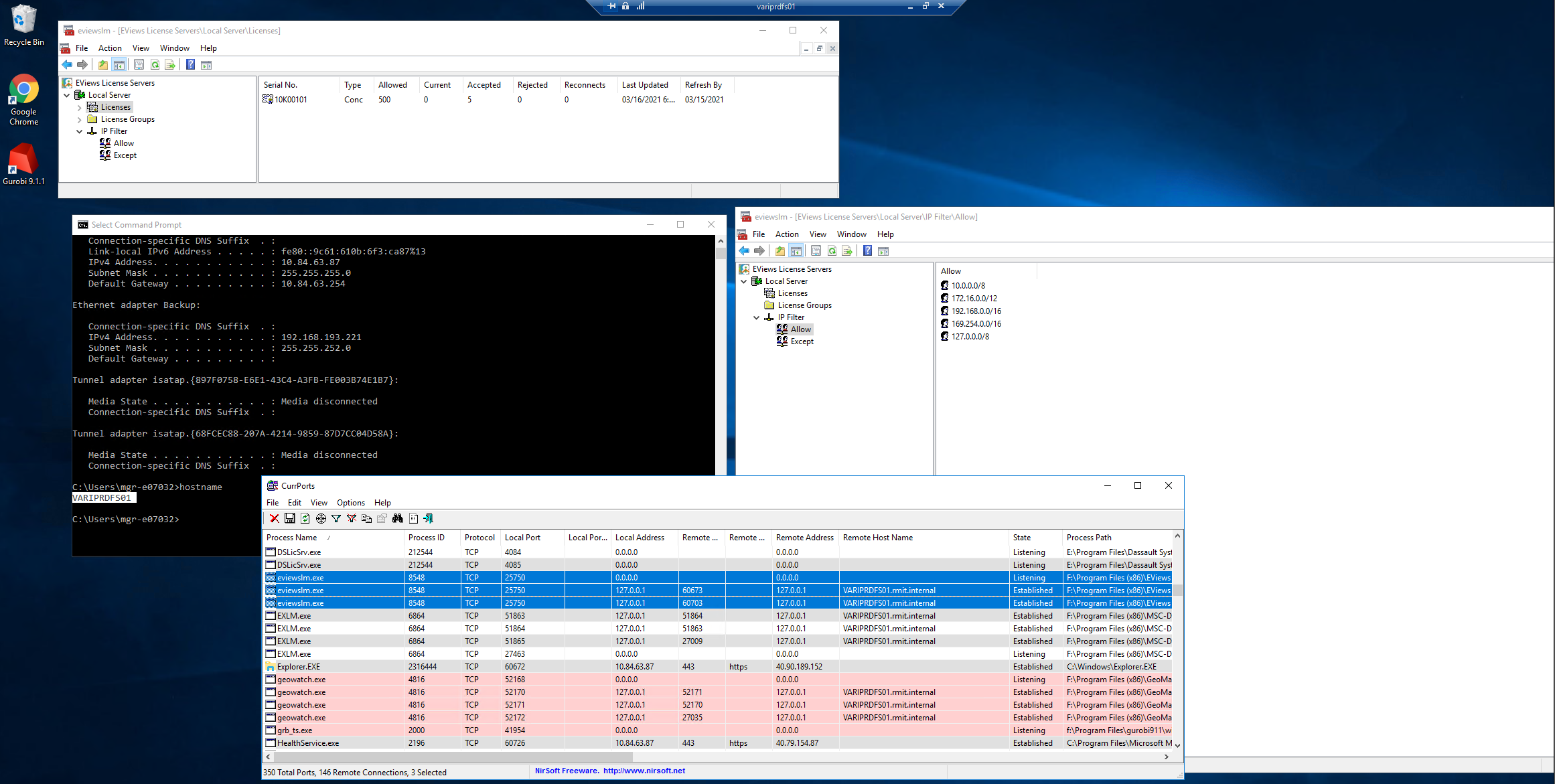Select HealthService.exe row in CurrPorts
Image resolution: width=1555 pixels, height=784 pixels.
coord(718,743)
